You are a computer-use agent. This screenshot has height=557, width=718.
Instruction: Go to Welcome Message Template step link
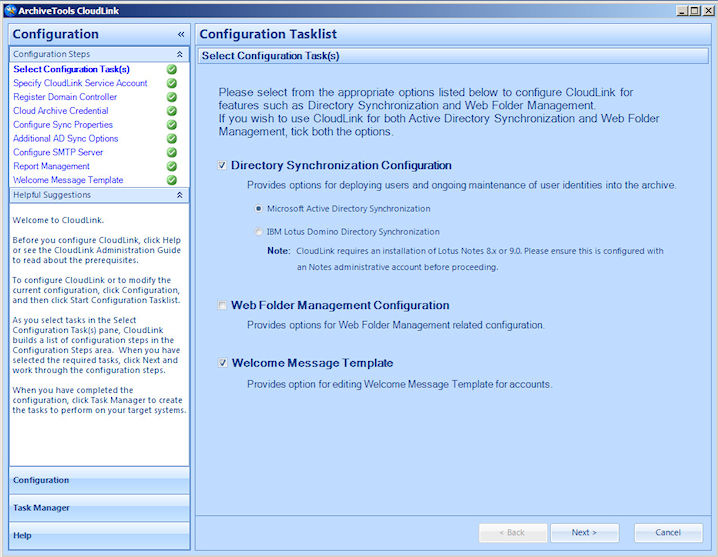tap(68, 180)
